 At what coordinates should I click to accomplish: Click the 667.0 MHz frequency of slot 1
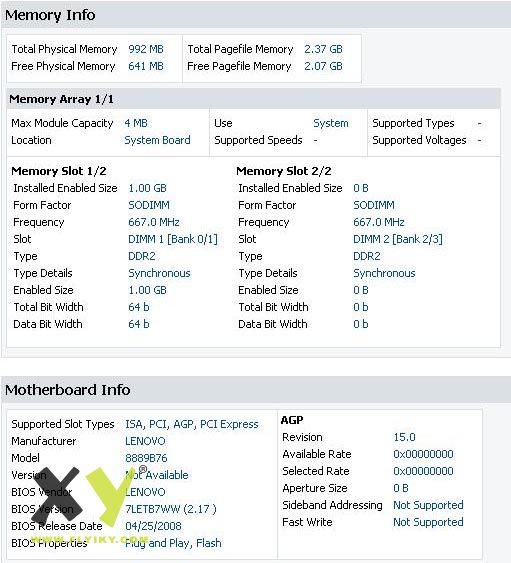click(154, 222)
